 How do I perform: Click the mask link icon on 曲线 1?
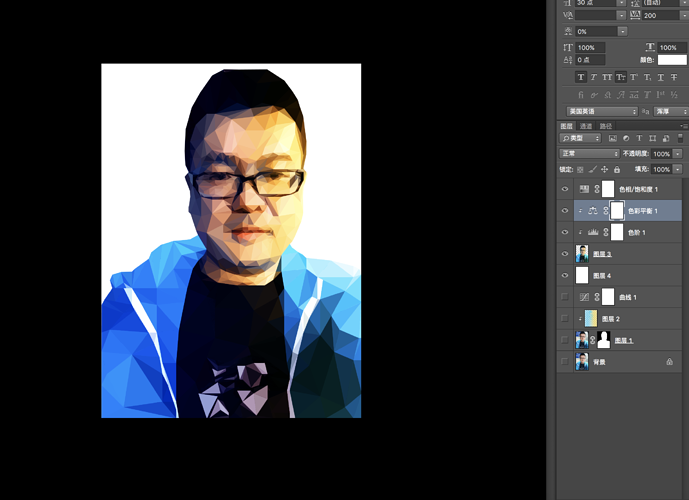(x=597, y=297)
